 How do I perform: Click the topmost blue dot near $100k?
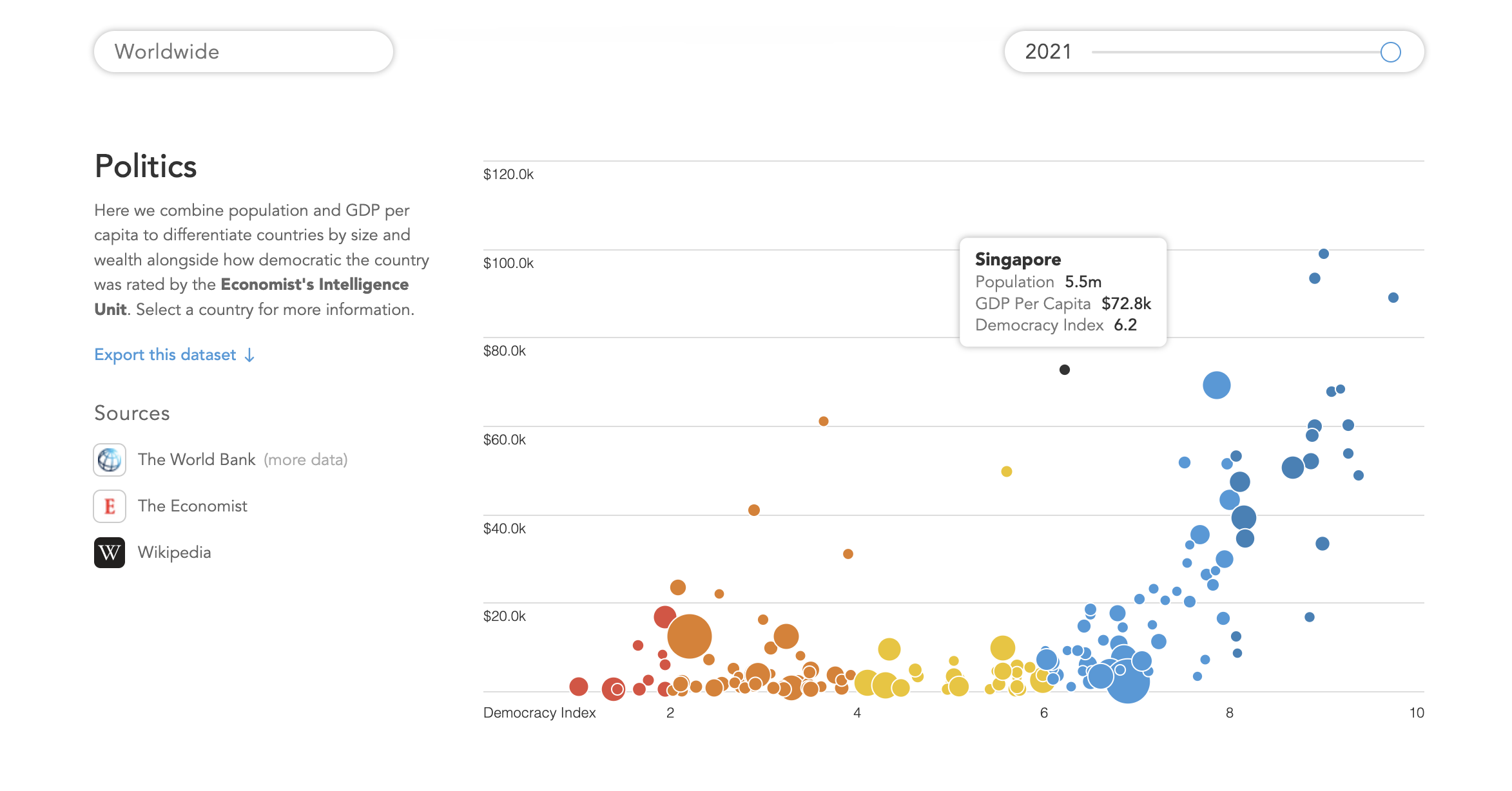pyautogui.click(x=1323, y=254)
